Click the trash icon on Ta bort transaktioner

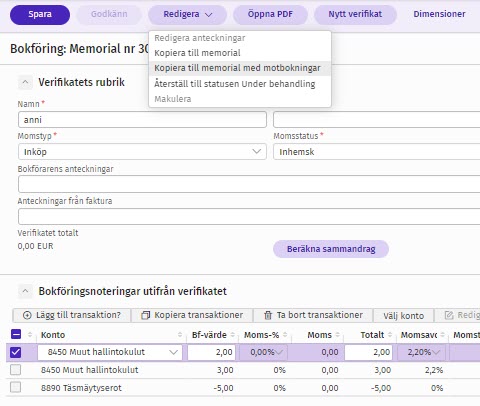click(x=268, y=315)
